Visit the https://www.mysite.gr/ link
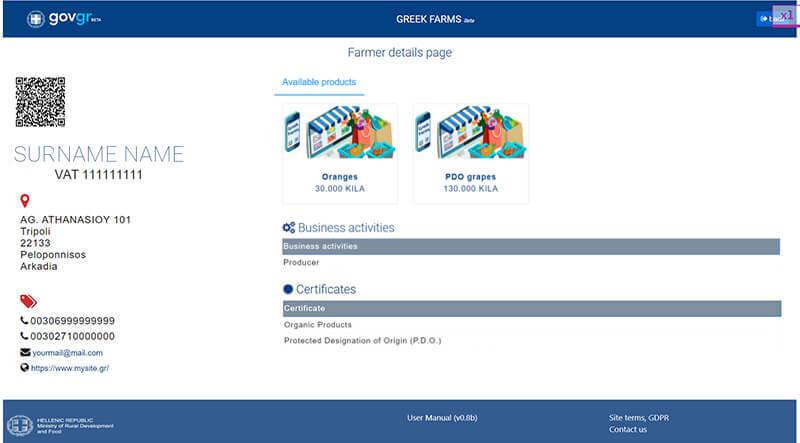 pos(70,368)
